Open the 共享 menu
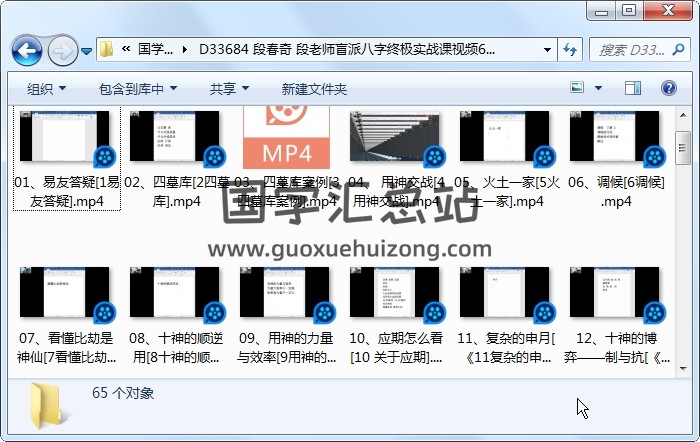Image resolution: width=700 pixels, height=442 pixels. (229, 89)
